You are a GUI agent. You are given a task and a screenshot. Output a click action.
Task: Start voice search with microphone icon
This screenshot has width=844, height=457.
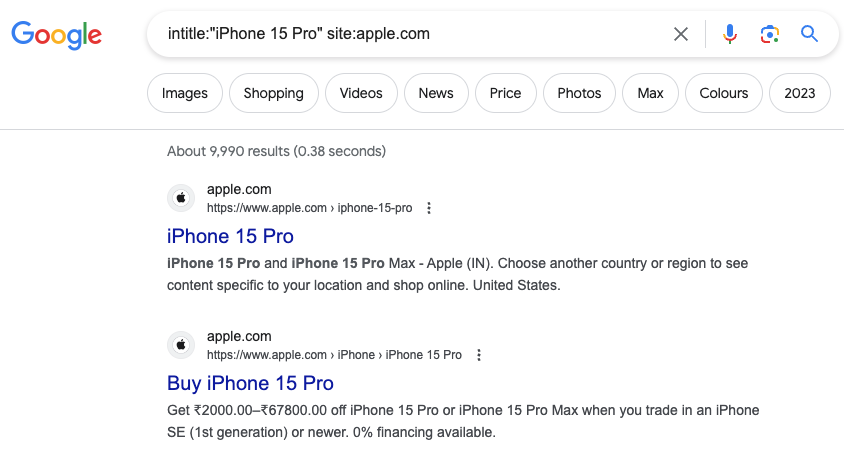pyautogui.click(x=730, y=34)
